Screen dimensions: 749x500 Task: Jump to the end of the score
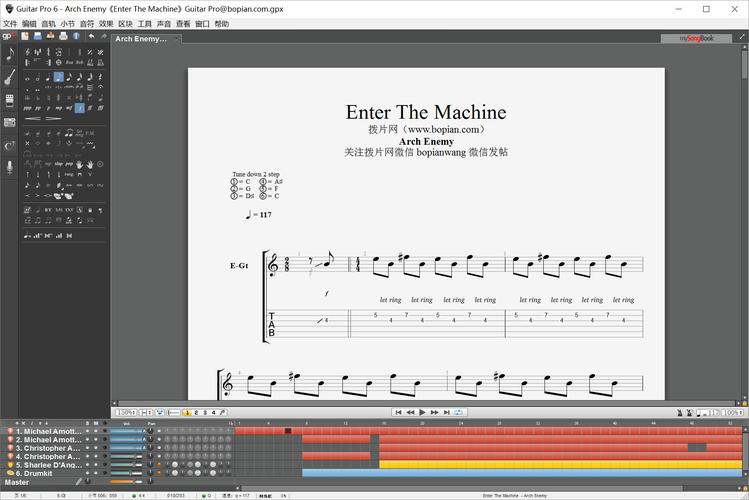pyautogui.click(x=447, y=412)
